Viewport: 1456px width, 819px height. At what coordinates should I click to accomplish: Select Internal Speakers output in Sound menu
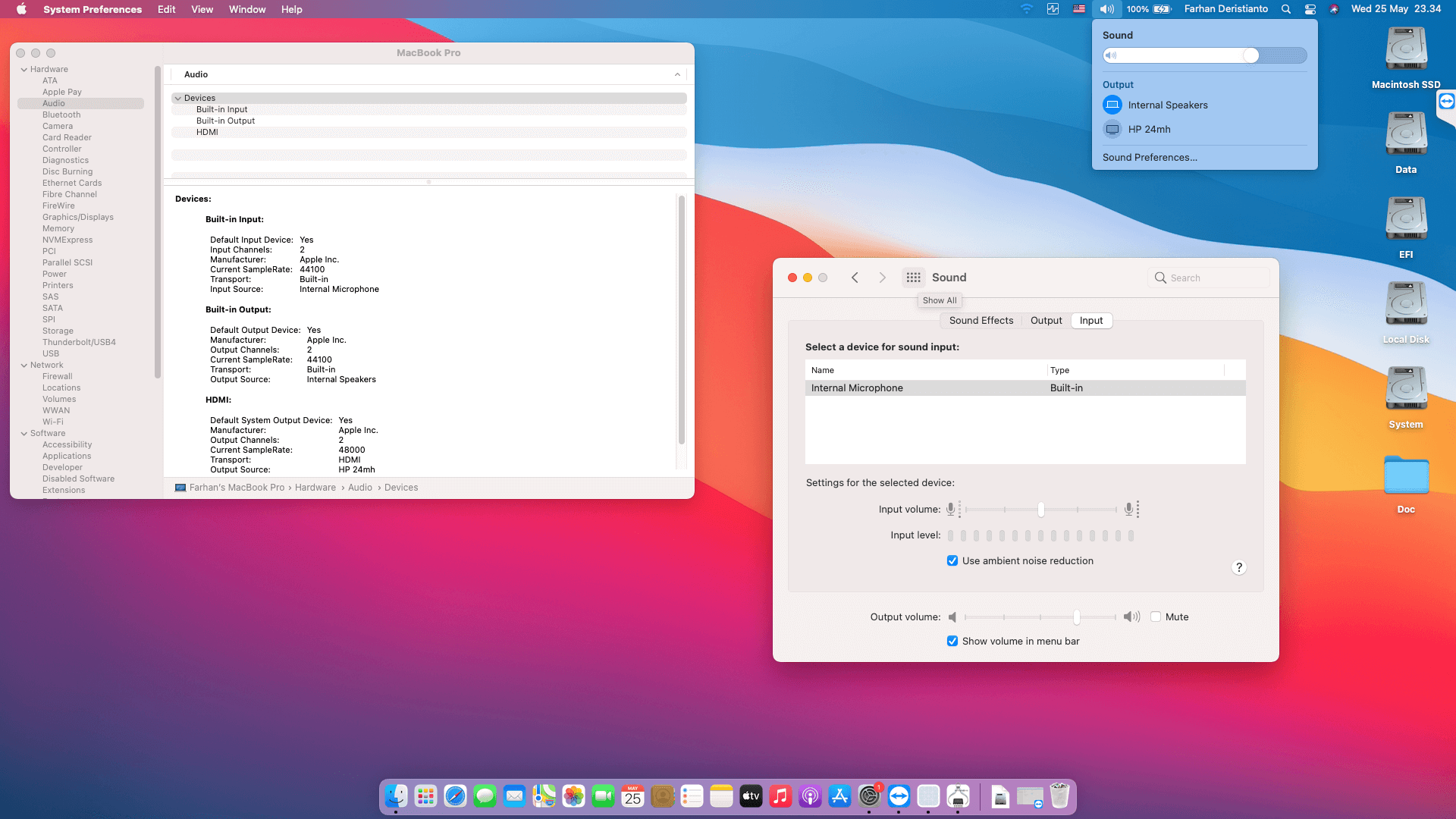[x=1204, y=105]
